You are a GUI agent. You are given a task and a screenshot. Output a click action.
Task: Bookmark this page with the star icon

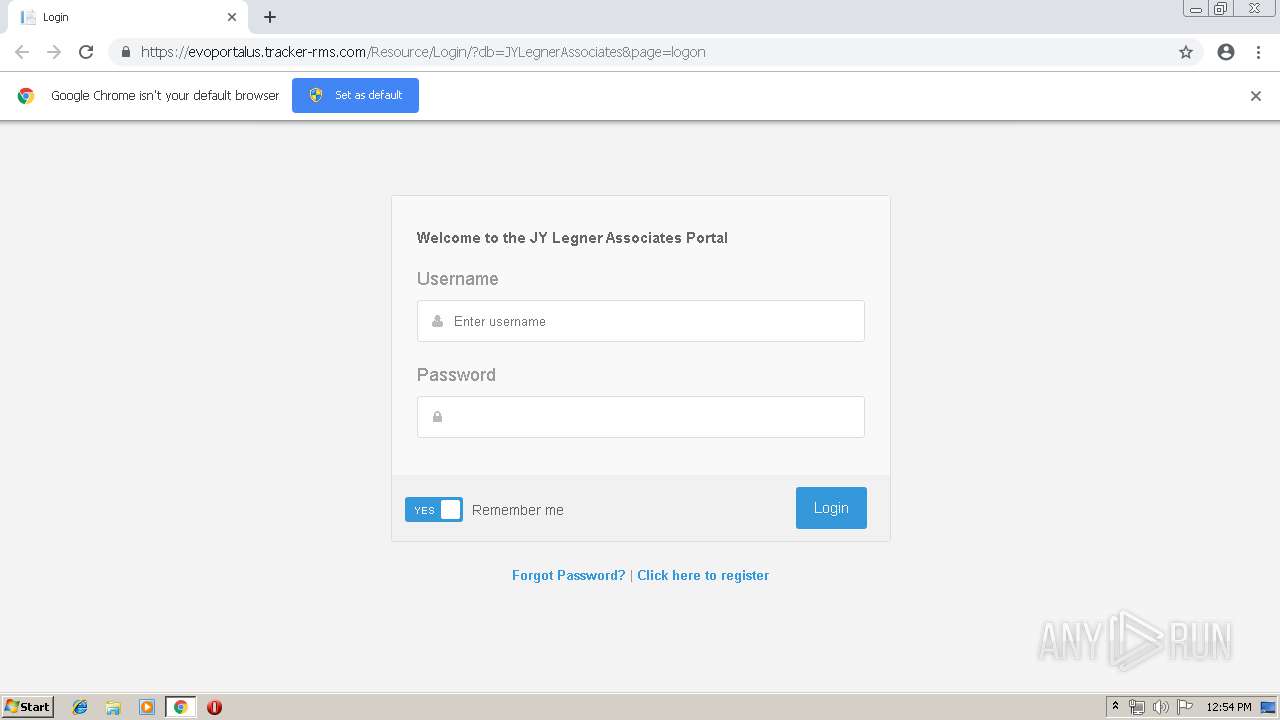pyautogui.click(x=1186, y=52)
